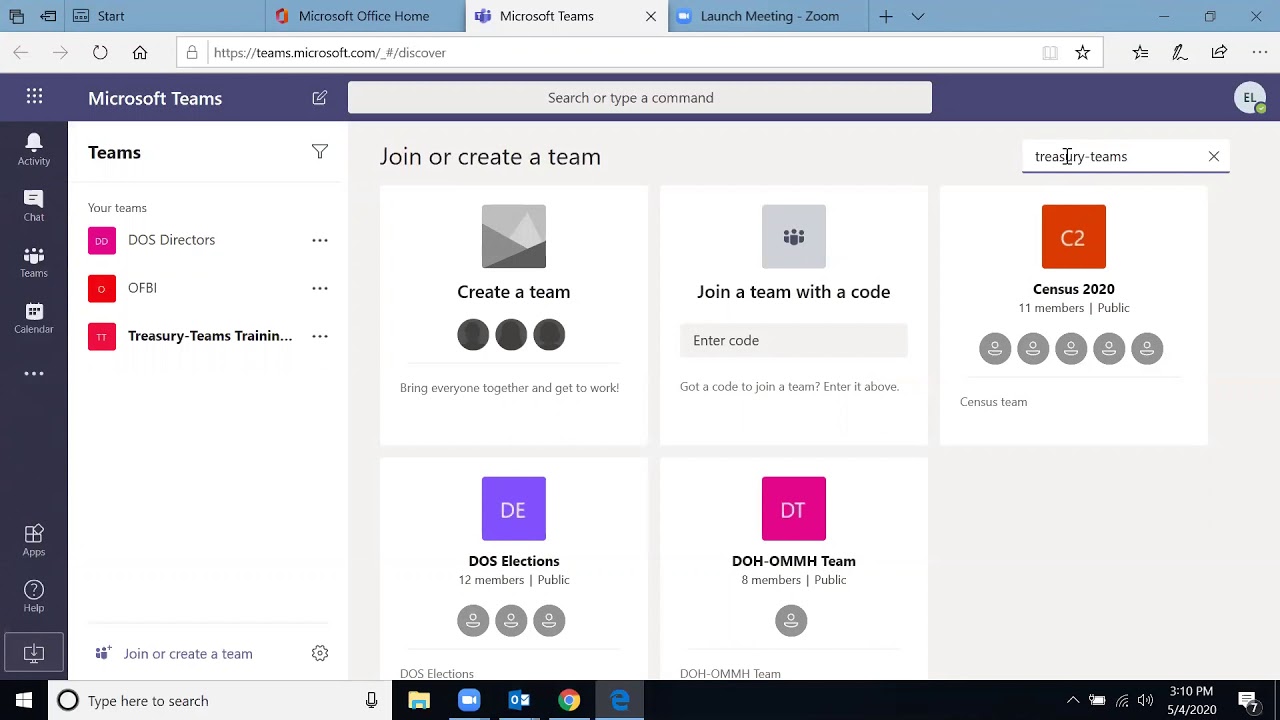This screenshot has width=1280, height=720.
Task: Open the Windows Start menu
Action: (24, 701)
